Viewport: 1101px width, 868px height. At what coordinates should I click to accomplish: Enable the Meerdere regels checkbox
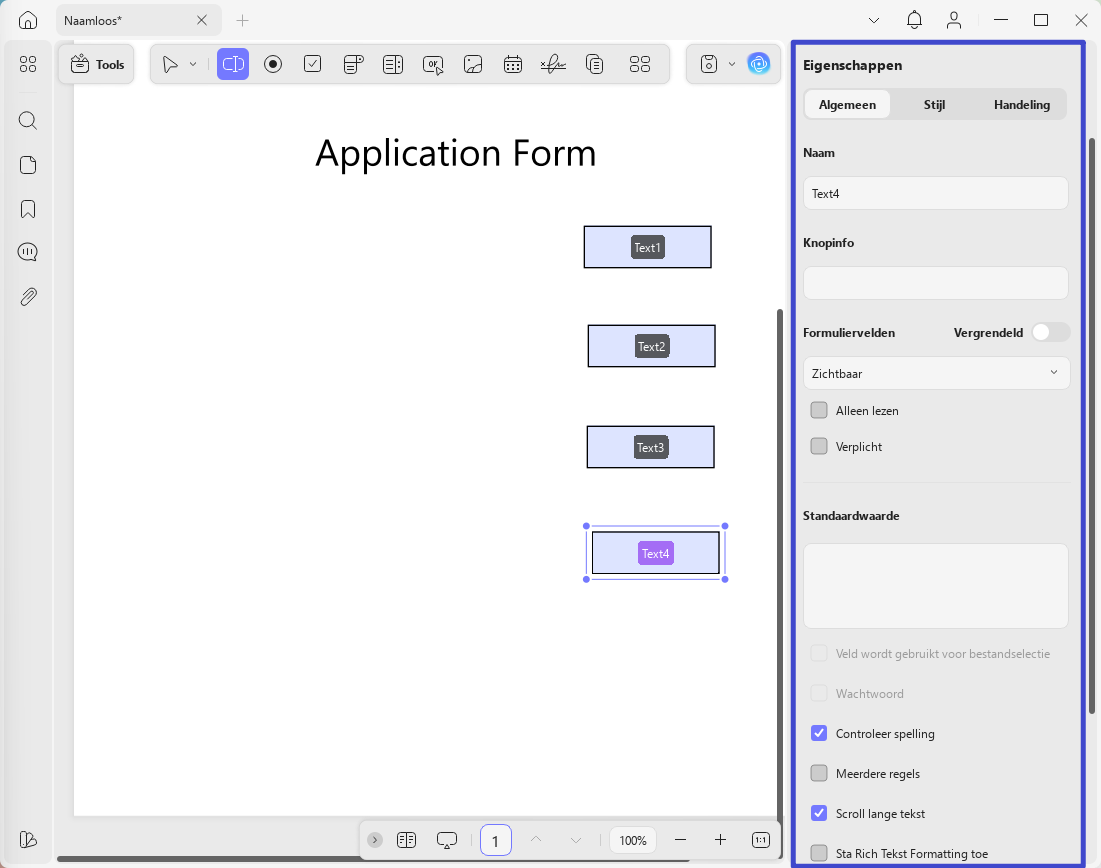(819, 773)
